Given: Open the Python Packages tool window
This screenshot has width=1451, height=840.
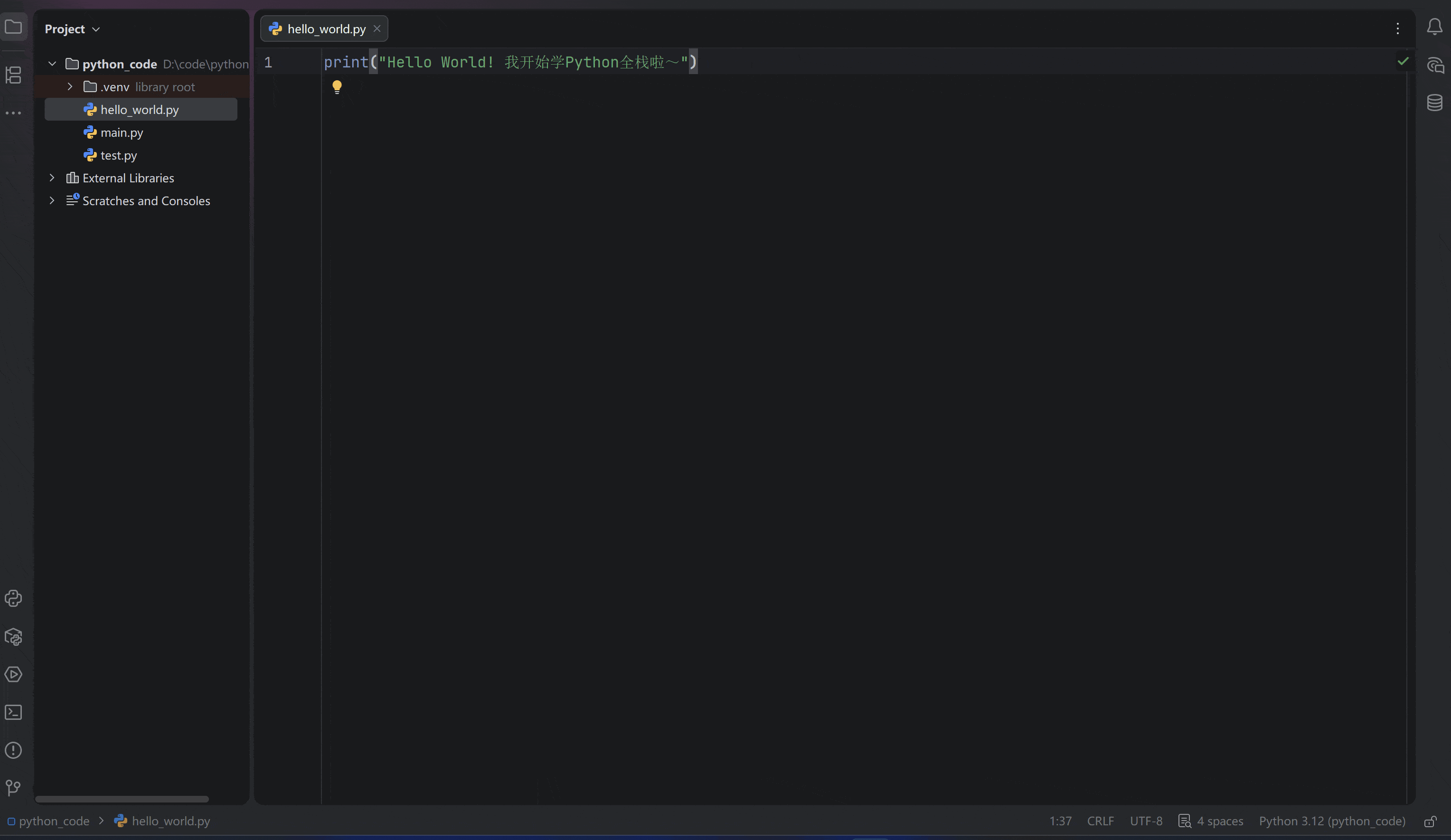Looking at the screenshot, I should (13, 637).
